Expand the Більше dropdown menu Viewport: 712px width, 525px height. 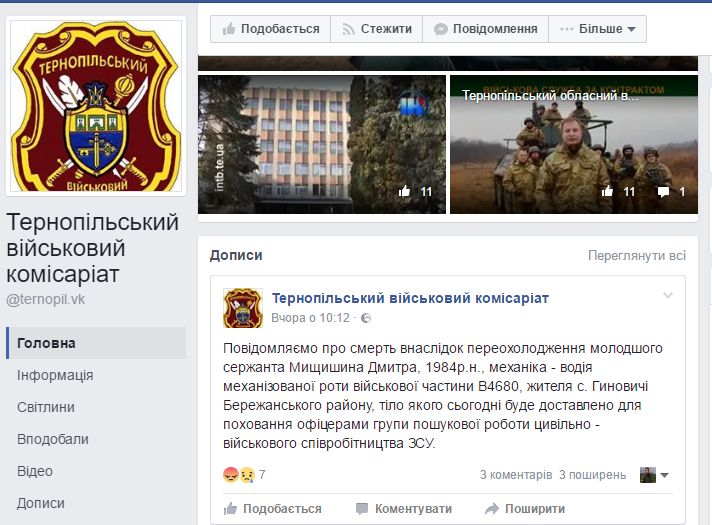click(598, 29)
